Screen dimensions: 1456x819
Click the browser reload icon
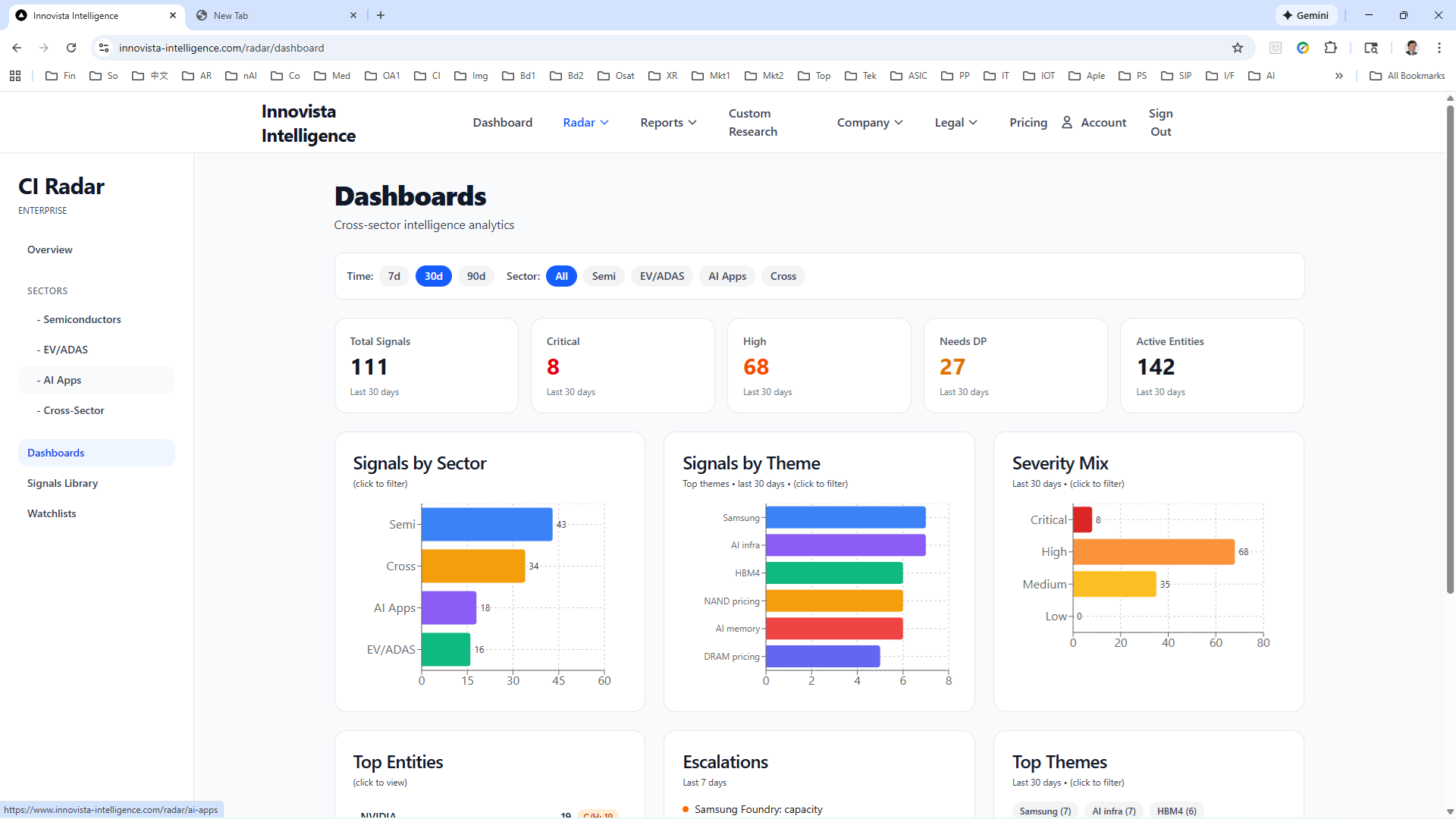point(71,48)
